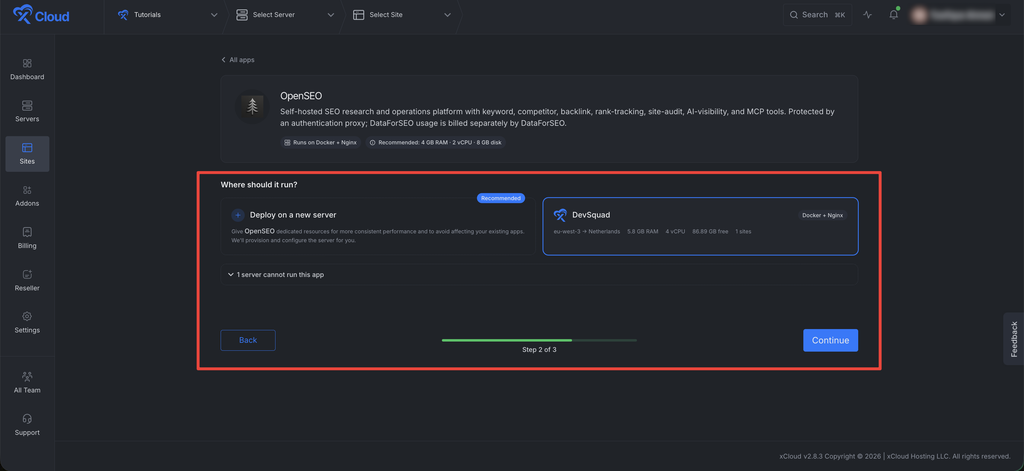This screenshot has width=1024, height=471.
Task: Open the Tutorials team dropdown
Action: (167, 15)
